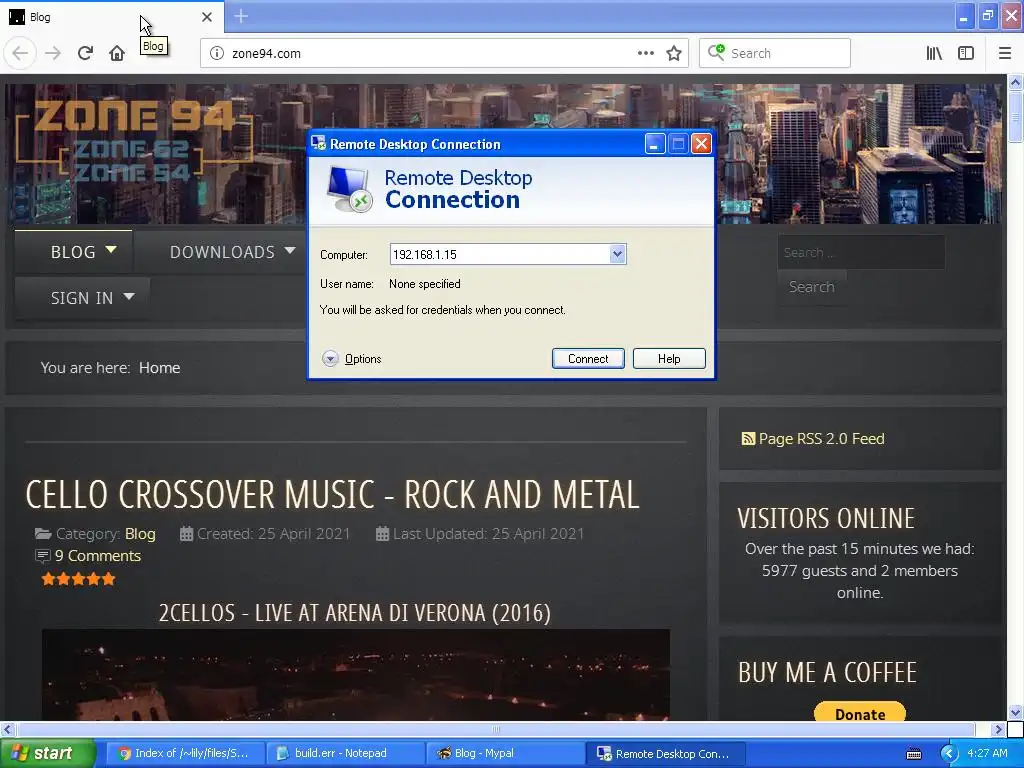The width and height of the screenshot is (1024, 768).
Task: Click the 4:27 AM taskbar clock
Action: (x=987, y=754)
